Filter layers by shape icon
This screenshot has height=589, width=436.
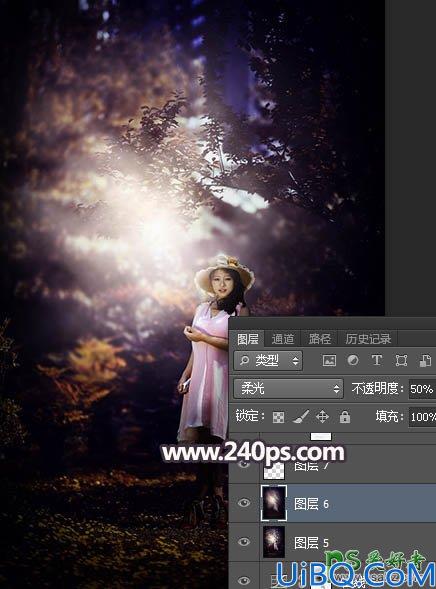click(401, 361)
